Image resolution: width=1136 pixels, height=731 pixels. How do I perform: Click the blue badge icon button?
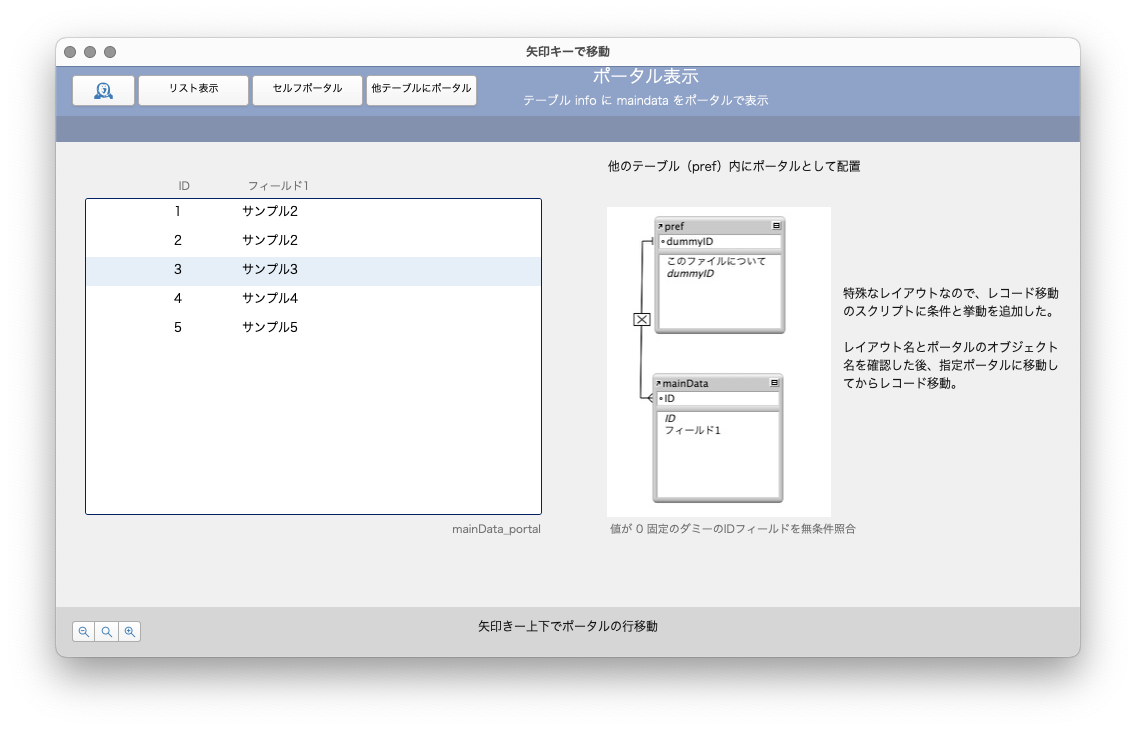103,90
